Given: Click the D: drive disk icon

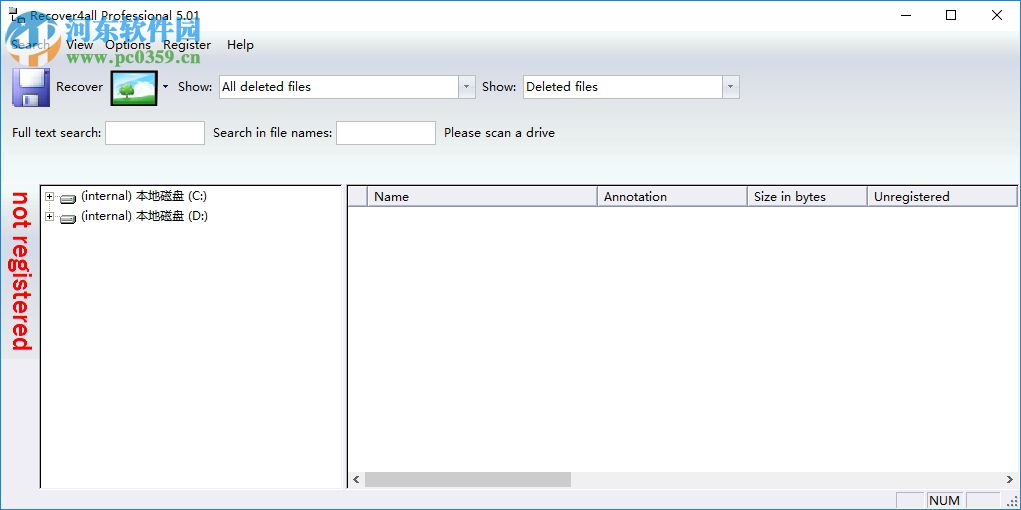Looking at the screenshot, I should 68,220.
